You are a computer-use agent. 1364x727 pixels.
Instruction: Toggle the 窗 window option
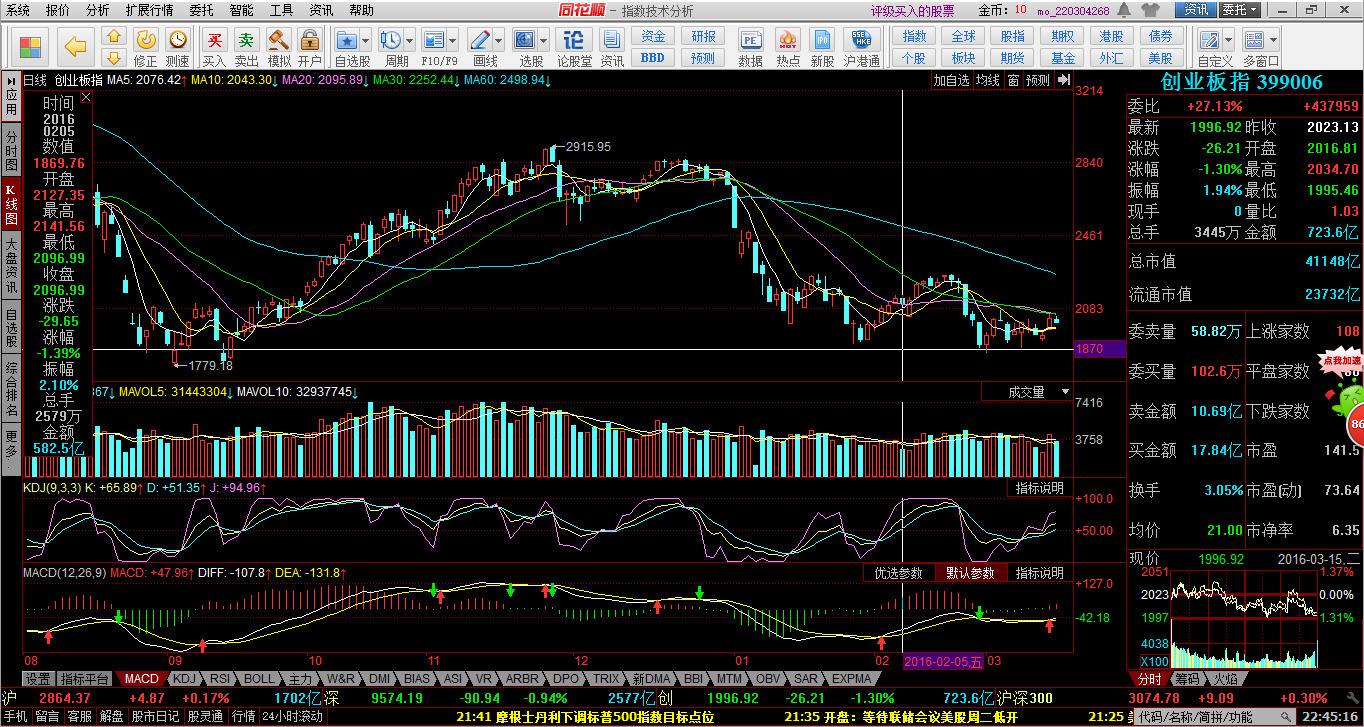1014,80
